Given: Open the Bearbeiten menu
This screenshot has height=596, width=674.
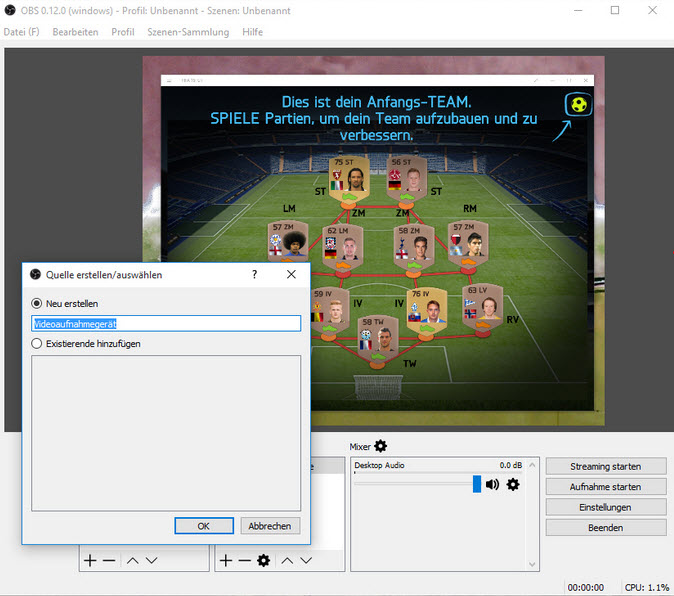Looking at the screenshot, I should [x=75, y=32].
